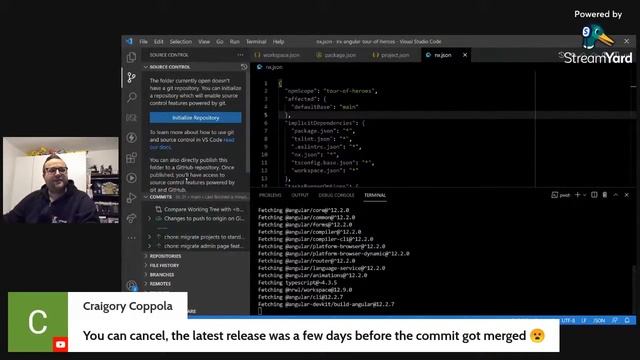Open the View menu
Image resolution: width=640 pixels, height=360 pixels.
coord(204,41)
